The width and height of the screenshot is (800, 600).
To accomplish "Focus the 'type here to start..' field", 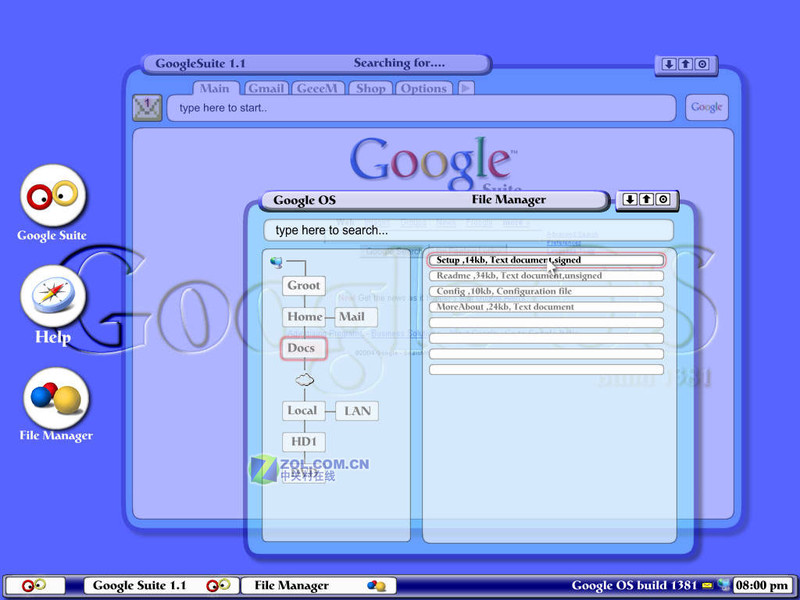I will pos(421,108).
